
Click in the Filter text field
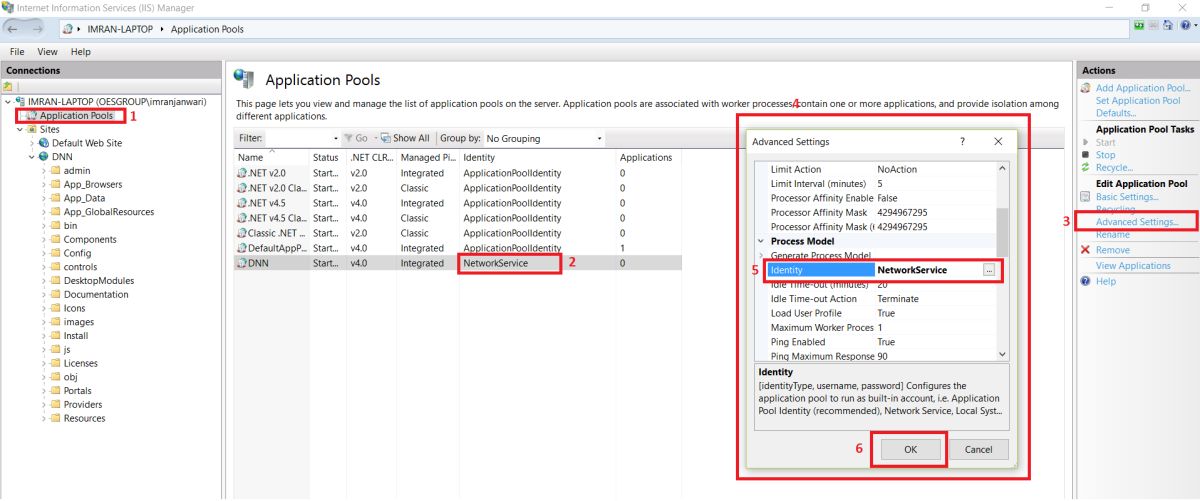(298, 138)
